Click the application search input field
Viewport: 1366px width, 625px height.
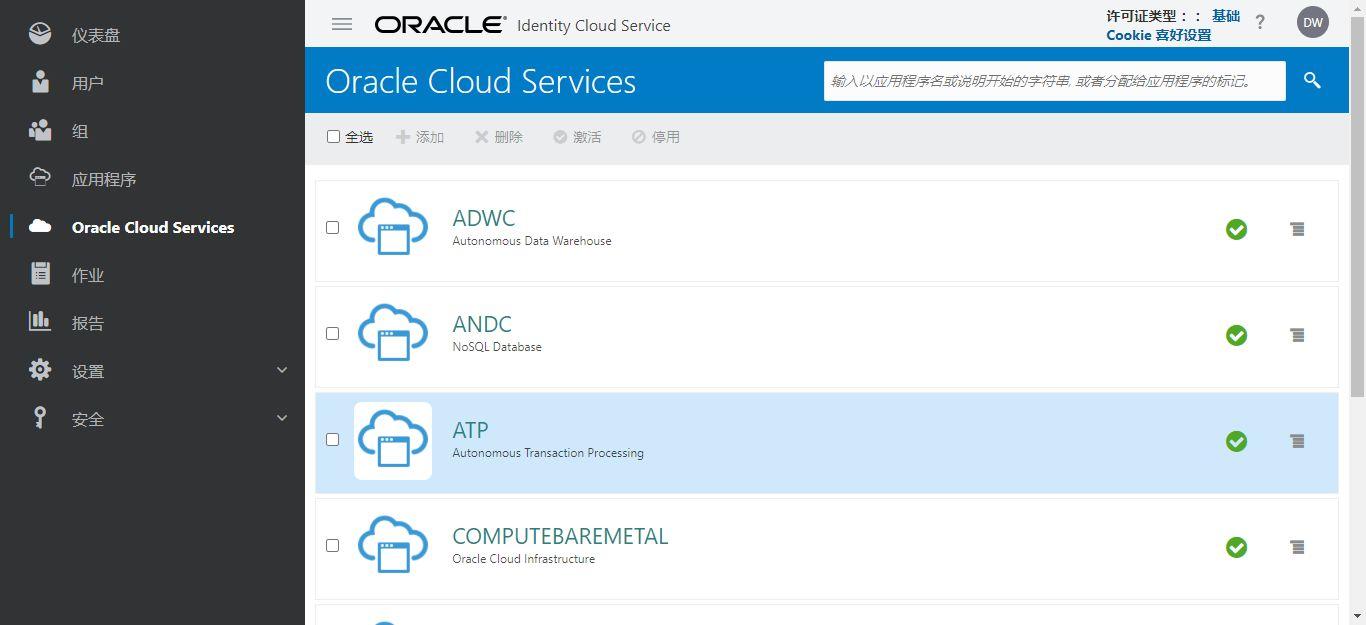pyautogui.click(x=1055, y=80)
